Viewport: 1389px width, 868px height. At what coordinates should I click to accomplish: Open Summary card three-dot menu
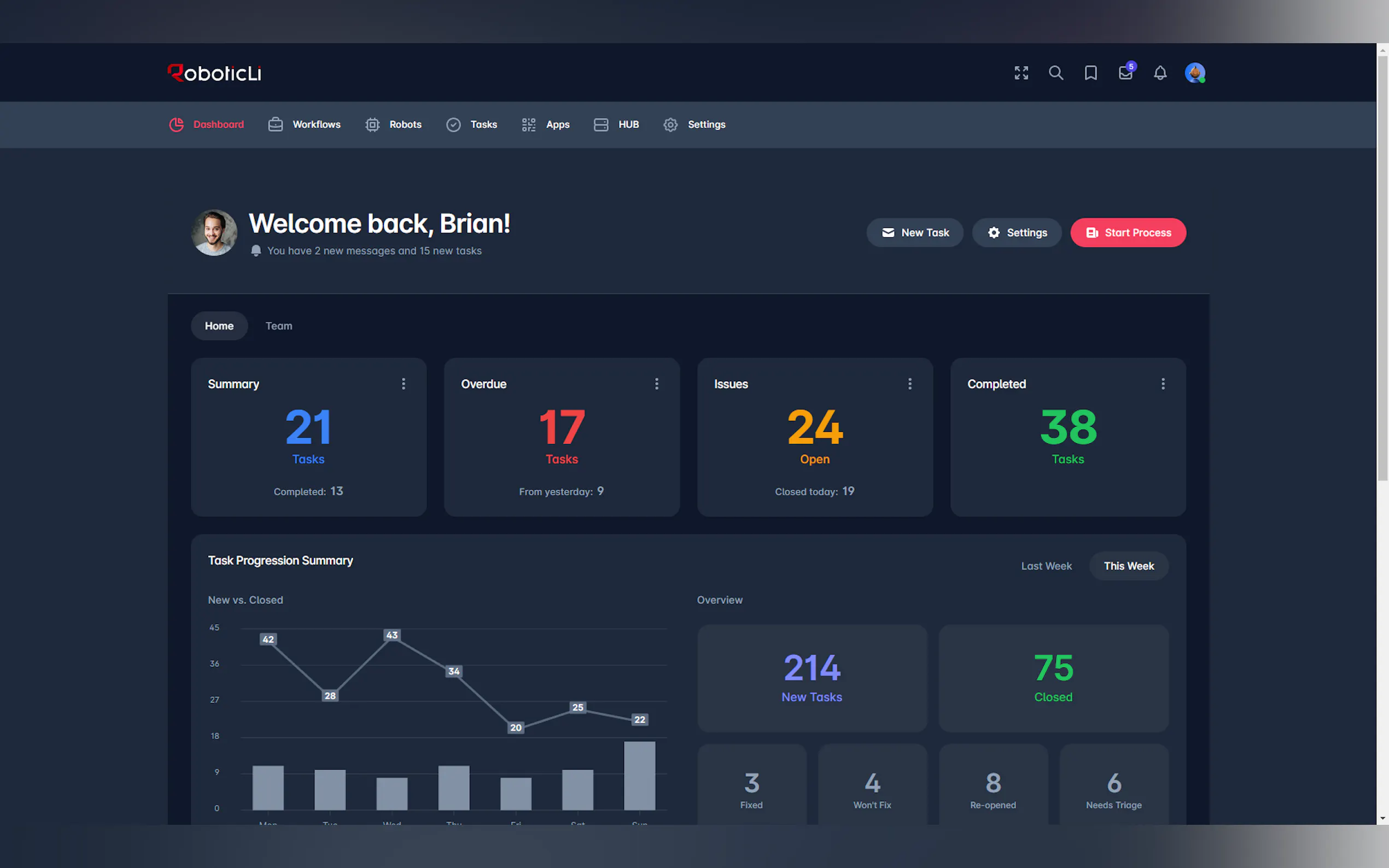click(404, 384)
